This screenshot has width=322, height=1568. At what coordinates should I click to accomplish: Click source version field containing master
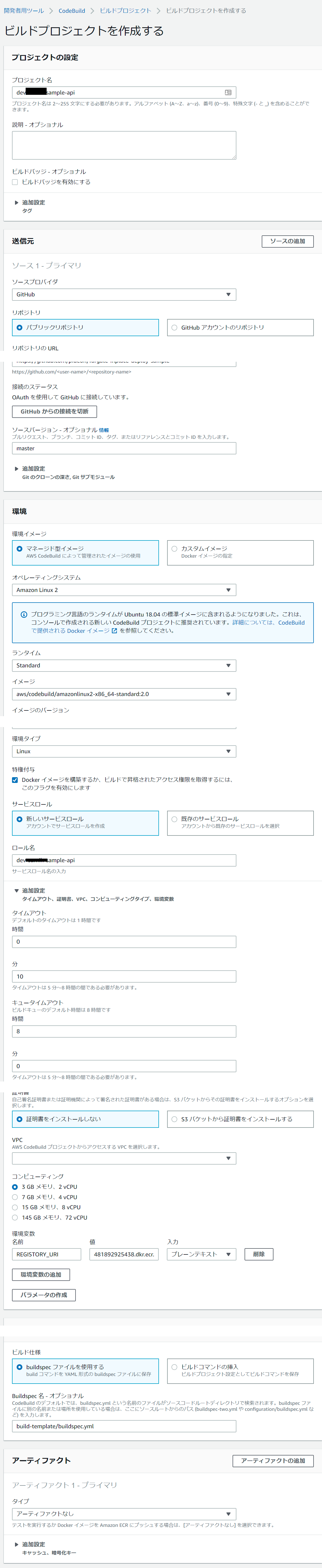click(x=124, y=449)
